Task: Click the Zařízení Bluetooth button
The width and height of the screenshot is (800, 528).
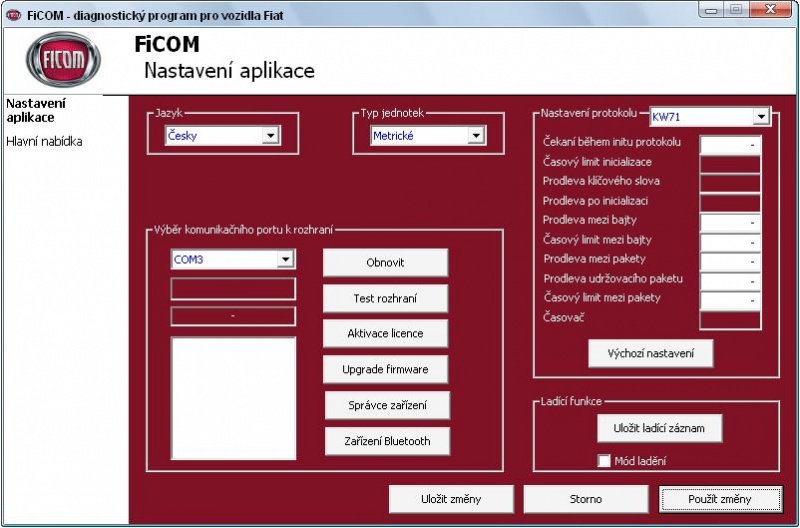Action: click(387, 441)
